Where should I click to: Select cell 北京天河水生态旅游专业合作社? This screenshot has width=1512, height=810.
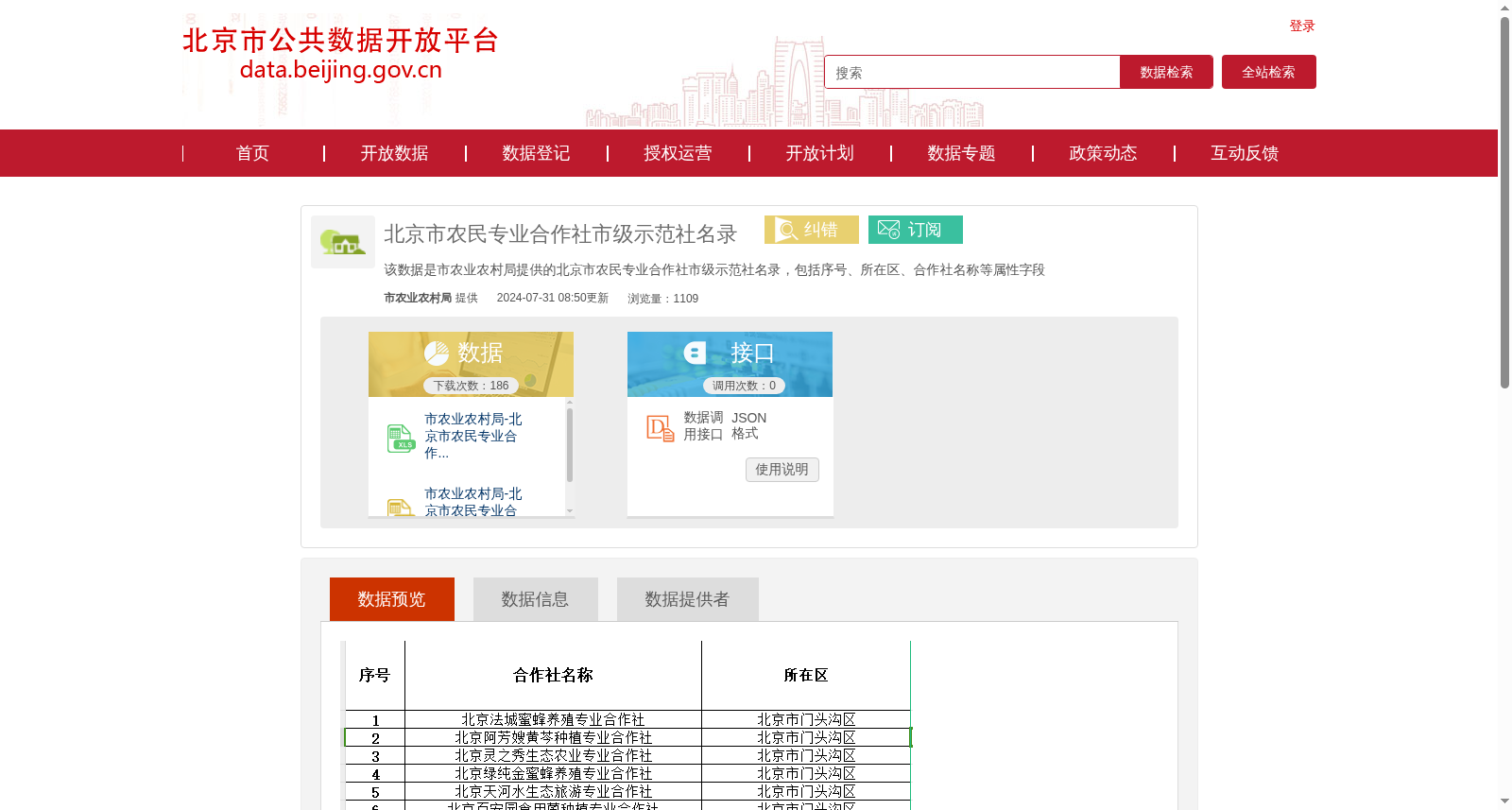point(553,791)
